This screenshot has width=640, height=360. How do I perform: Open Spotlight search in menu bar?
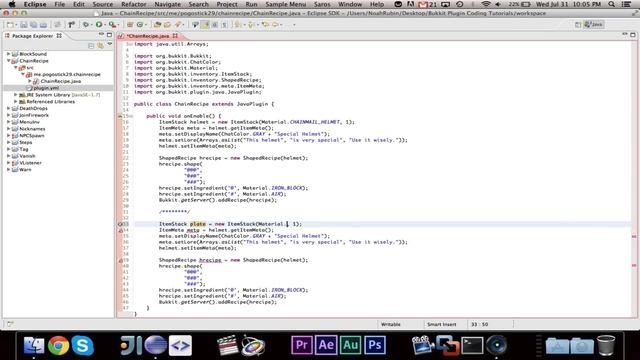(611, 4)
